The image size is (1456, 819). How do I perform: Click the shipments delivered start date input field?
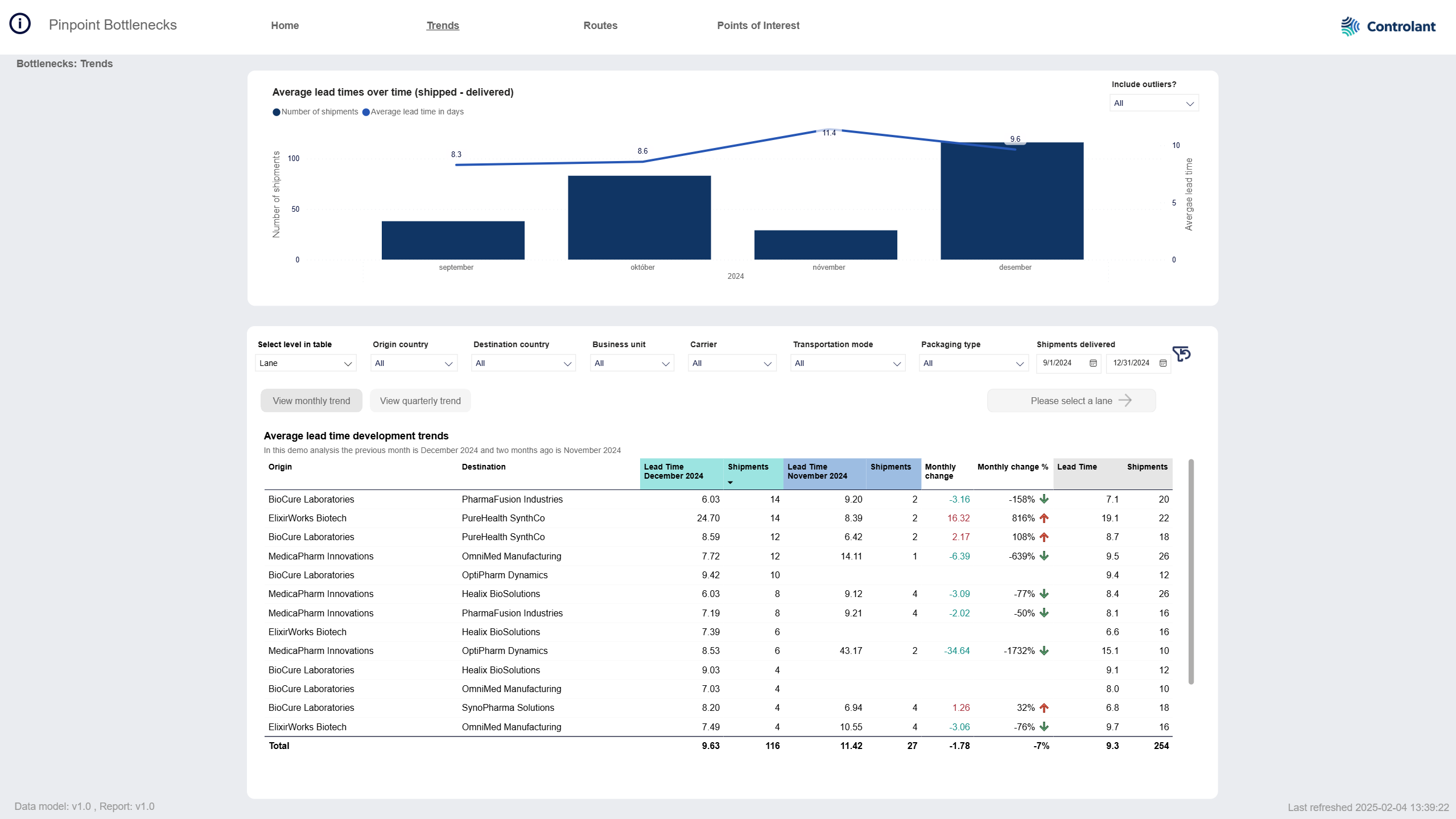(1064, 363)
